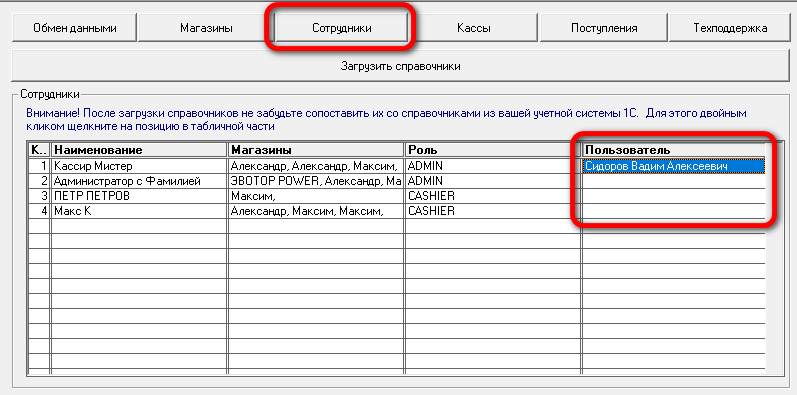The height and width of the screenshot is (395, 797).
Task: Click ADMIN role in Администратор с Фамилией row
Action: pos(493,181)
